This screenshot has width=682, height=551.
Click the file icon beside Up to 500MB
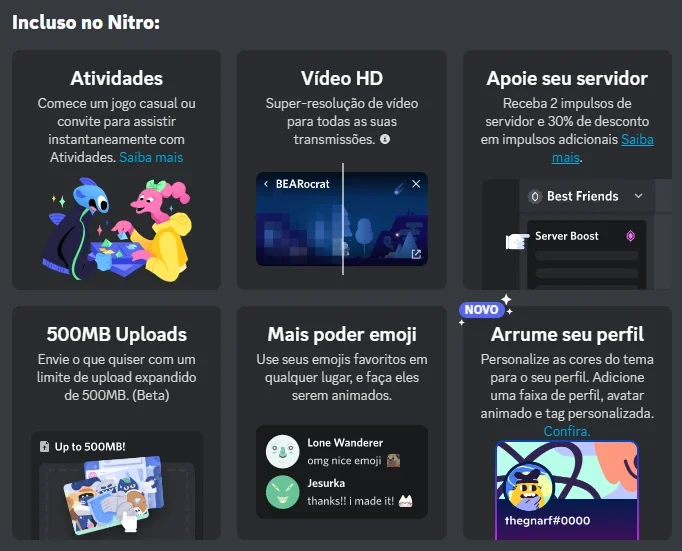click(x=44, y=447)
